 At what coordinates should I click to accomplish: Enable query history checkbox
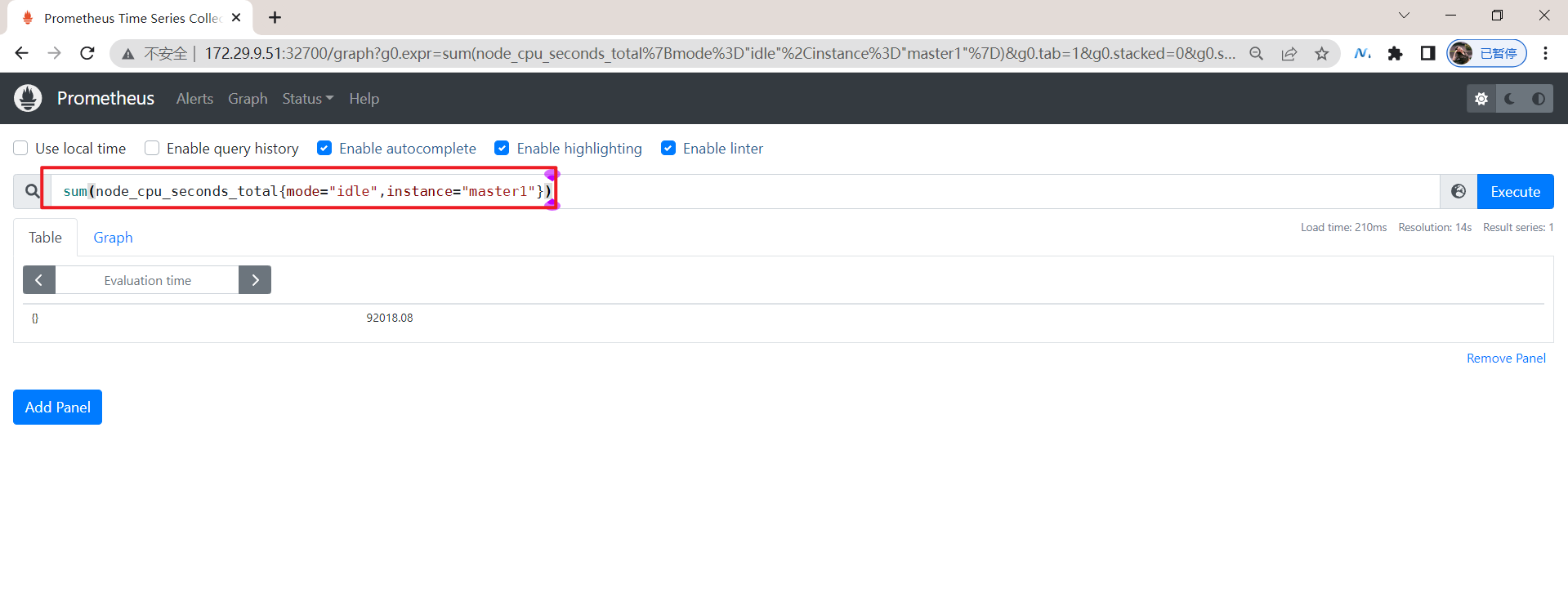coord(152,148)
